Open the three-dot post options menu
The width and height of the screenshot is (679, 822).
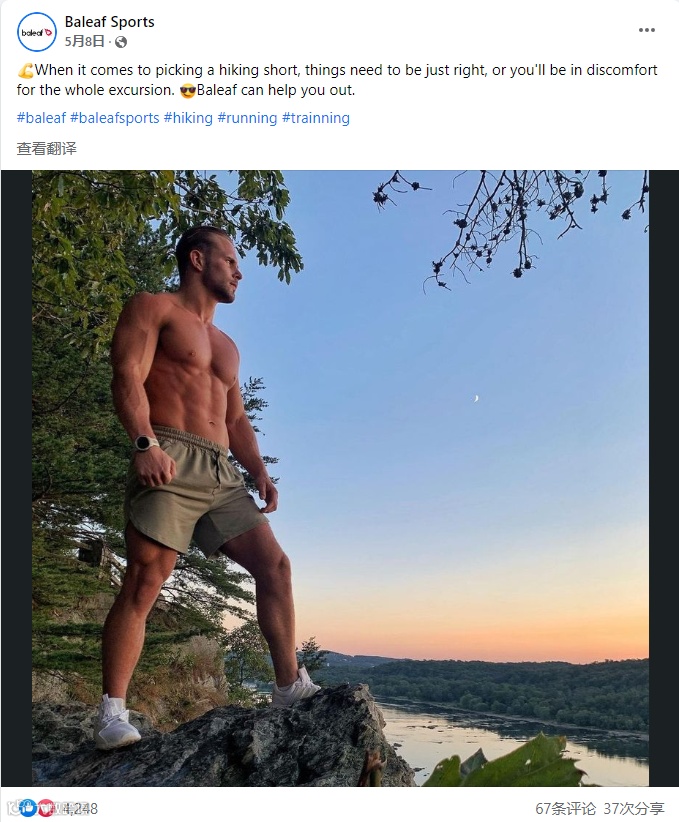point(647,30)
